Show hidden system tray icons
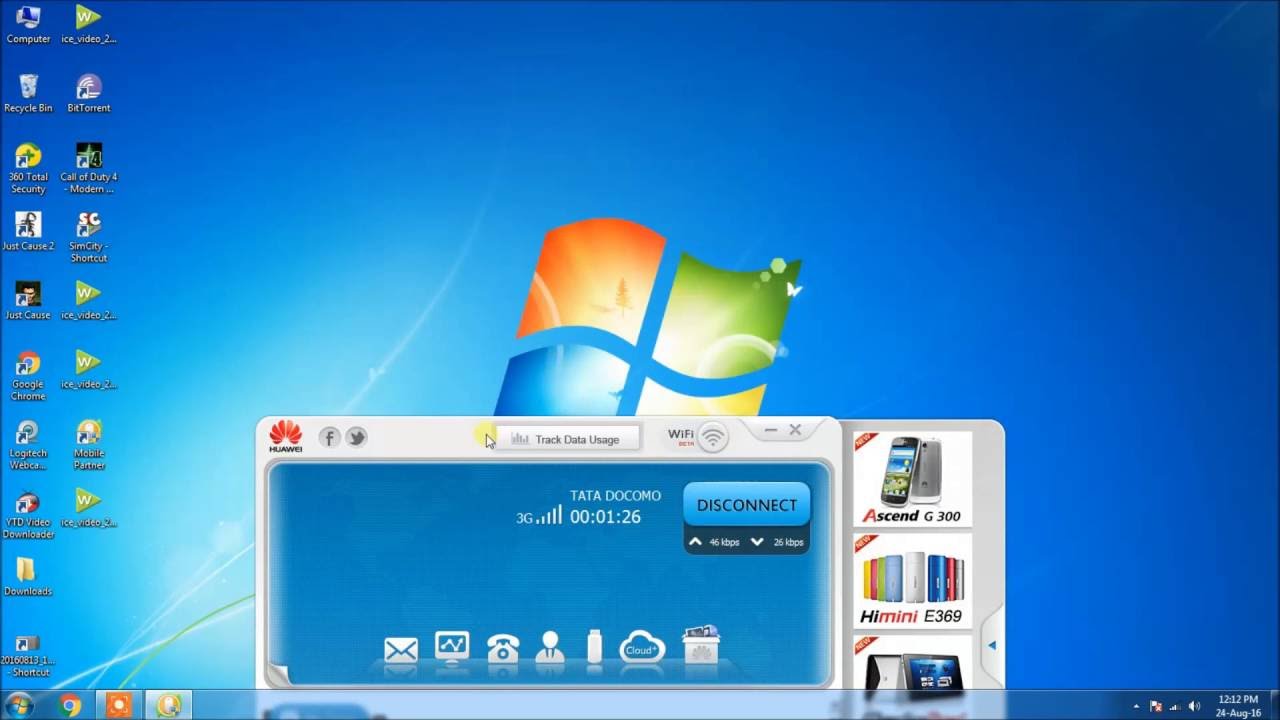Screen dimensions: 1280x720 1136,706
